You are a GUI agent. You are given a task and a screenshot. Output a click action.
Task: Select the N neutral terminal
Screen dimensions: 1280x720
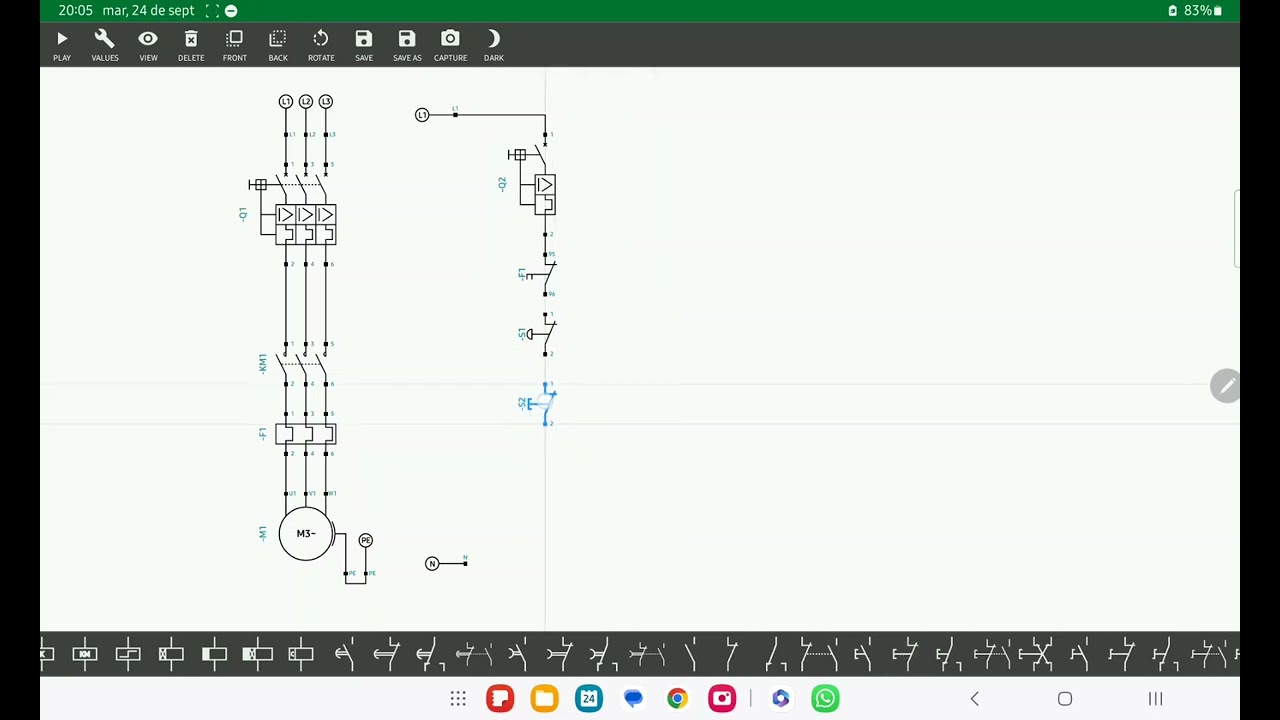tap(432, 564)
